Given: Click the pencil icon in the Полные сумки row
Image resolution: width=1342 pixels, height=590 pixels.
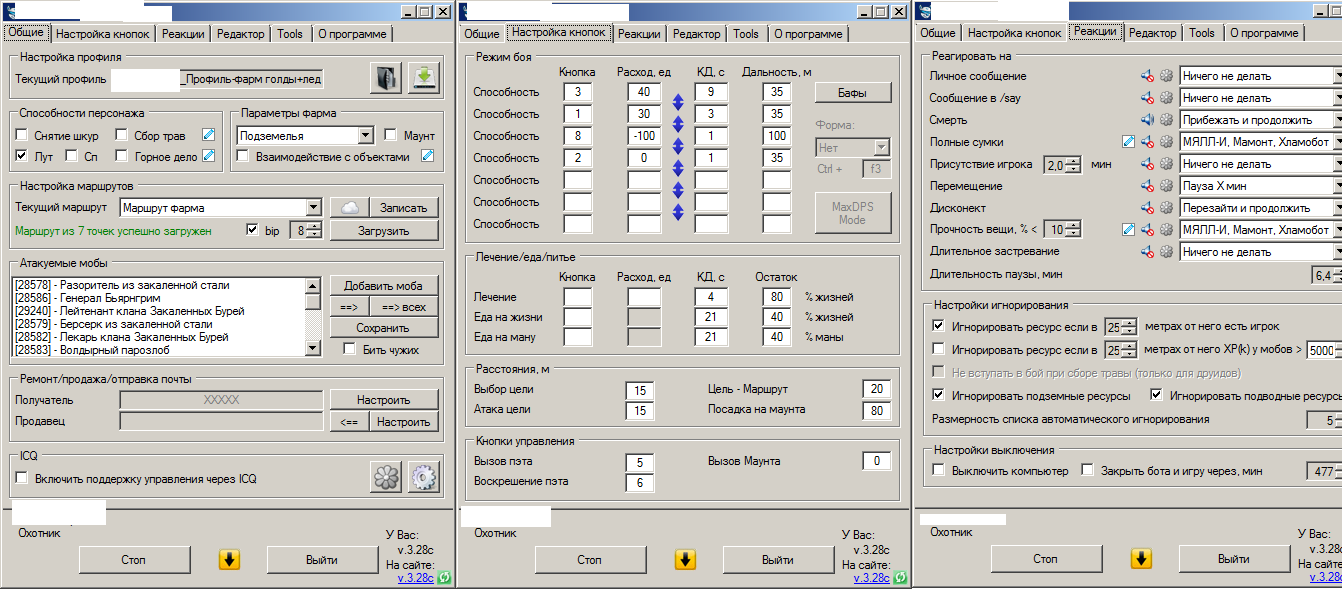Looking at the screenshot, I should click(x=1129, y=142).
